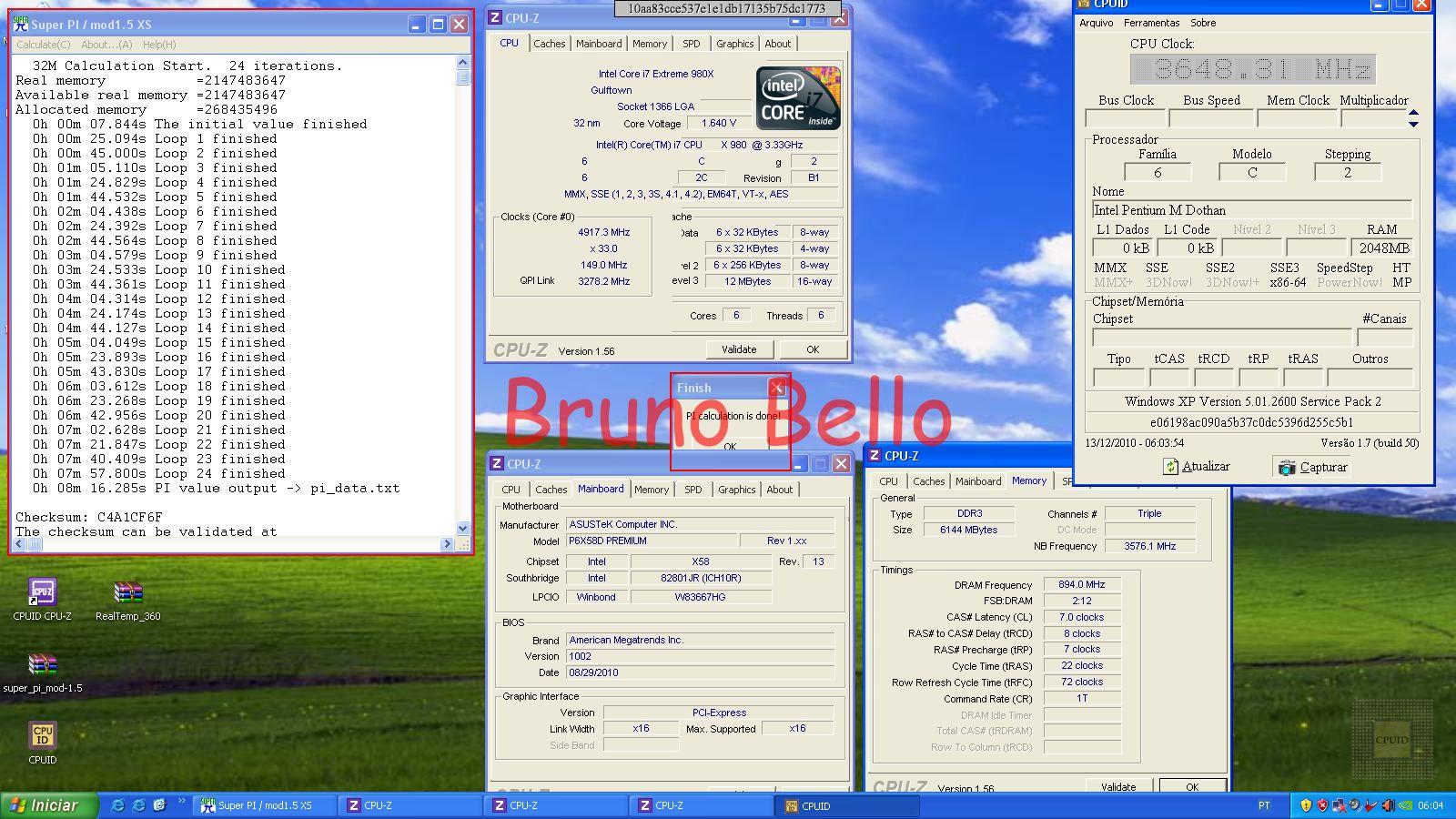Click Validate in CPU-Z processor window
Image resolution: width=1456 pixels, height=819 pixels.
click(739, 349)
